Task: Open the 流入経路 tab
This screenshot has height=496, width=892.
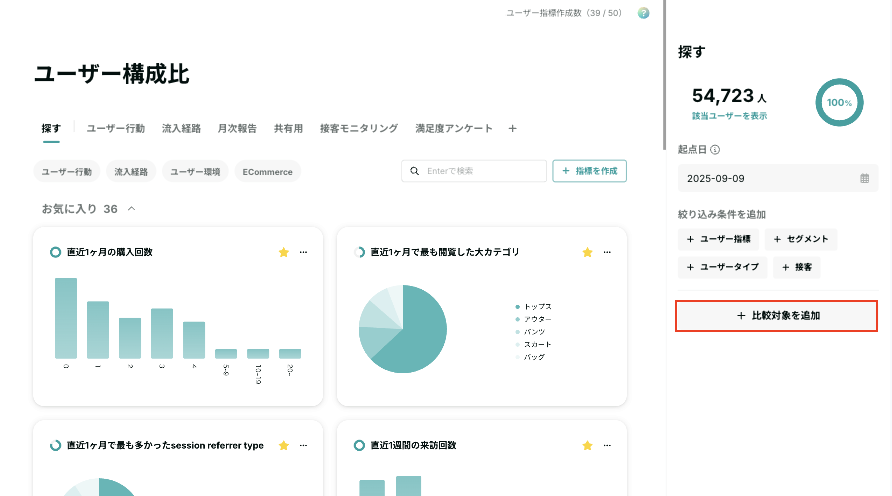Action: coord(181,129)
